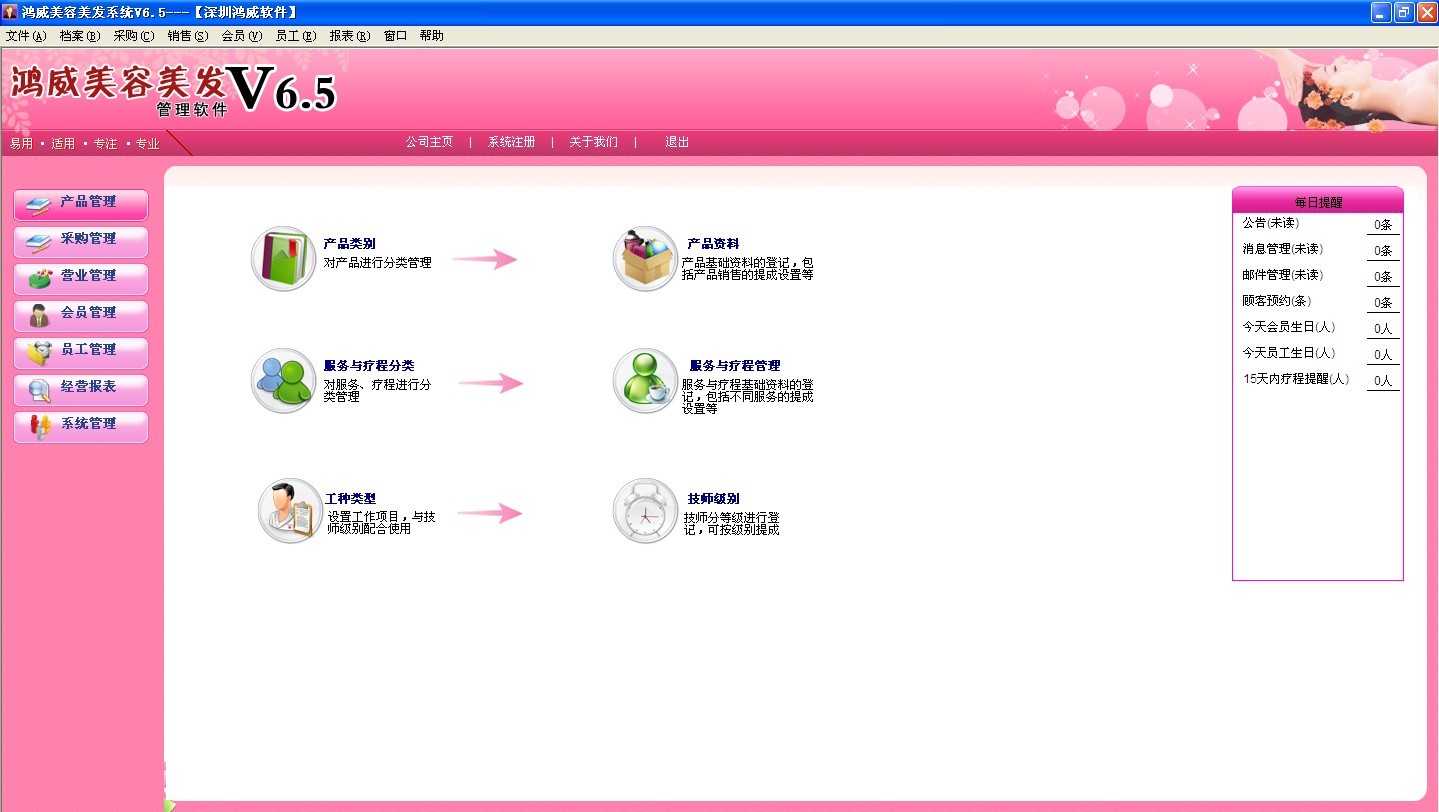
Task: Open the 产品资料 box icon
Action: pyautogui.click(x=645, y=259)
